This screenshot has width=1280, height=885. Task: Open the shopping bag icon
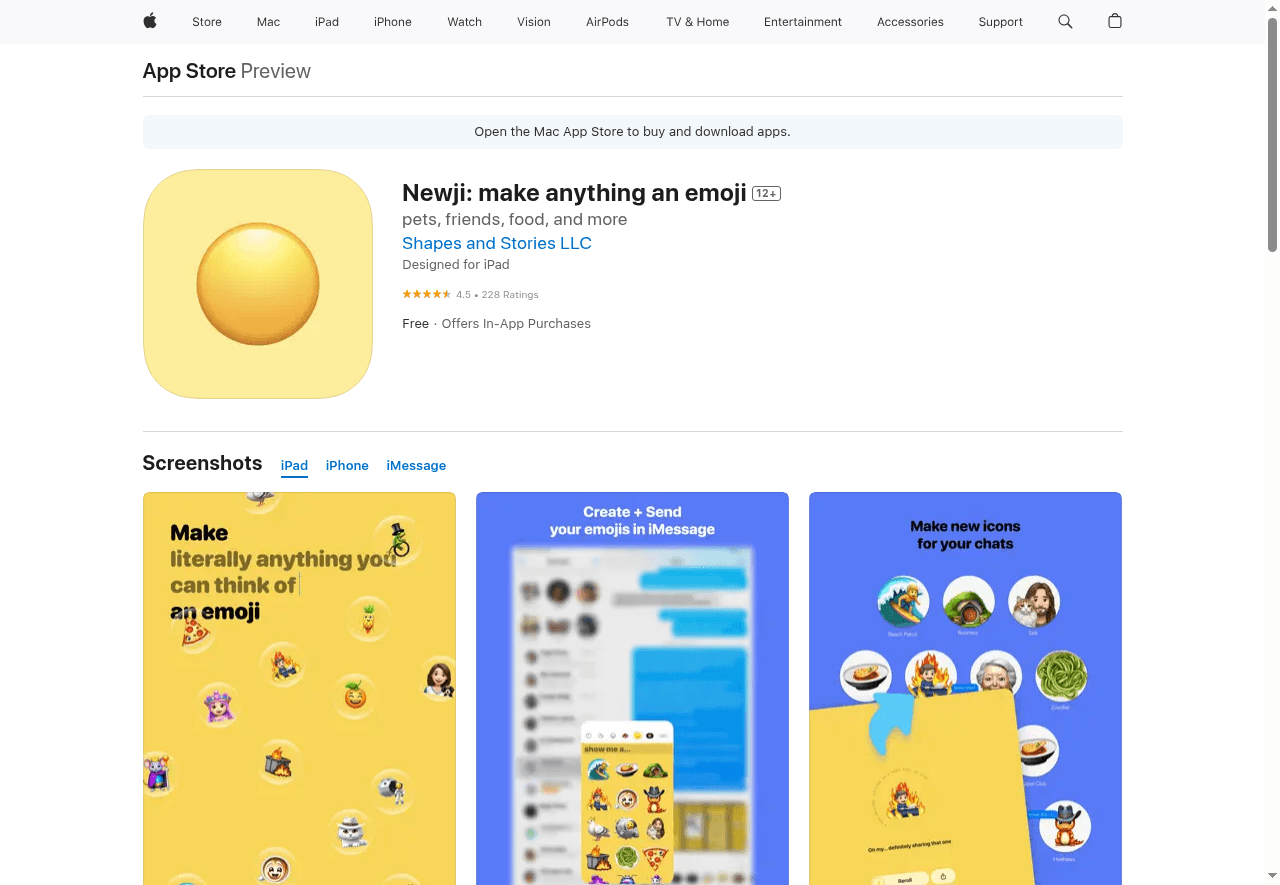pos(1115,21)
